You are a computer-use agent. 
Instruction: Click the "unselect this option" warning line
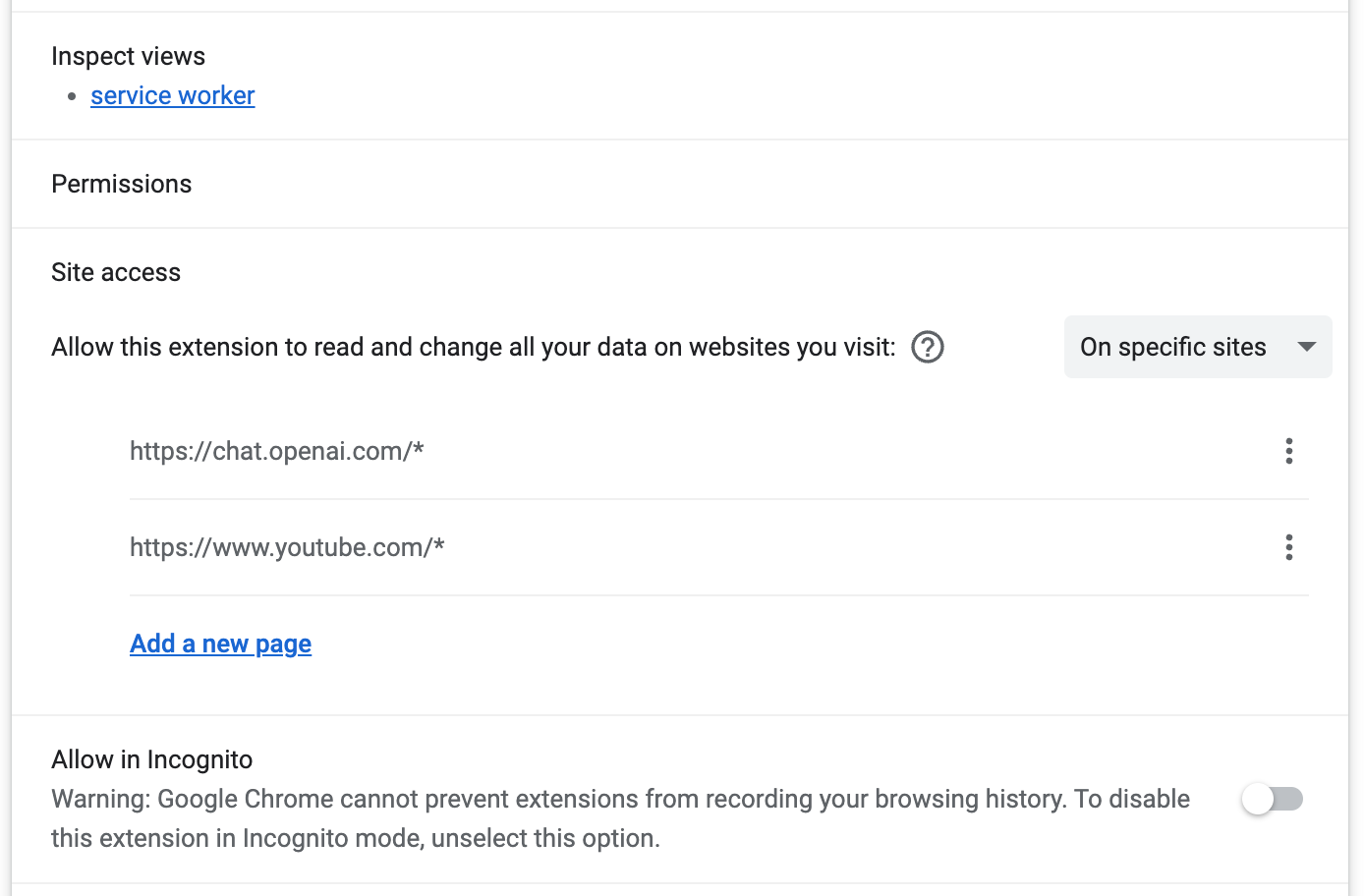356,838
